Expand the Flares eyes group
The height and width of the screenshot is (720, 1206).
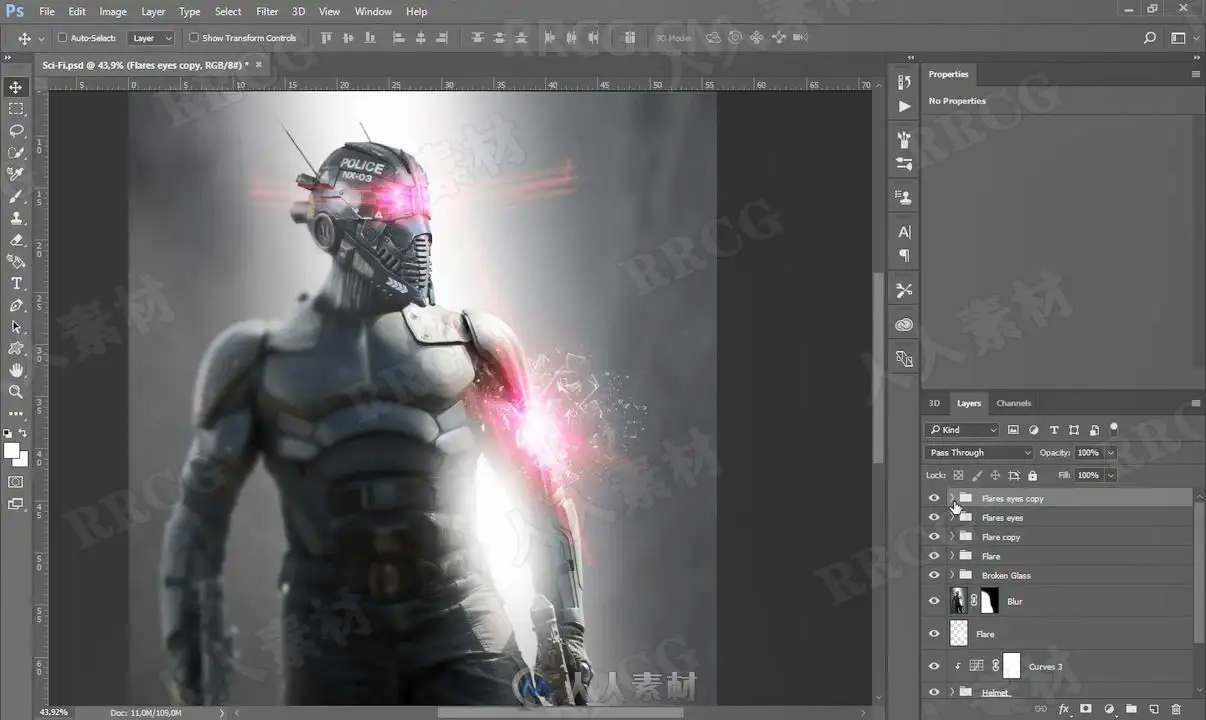click(951, 517)
